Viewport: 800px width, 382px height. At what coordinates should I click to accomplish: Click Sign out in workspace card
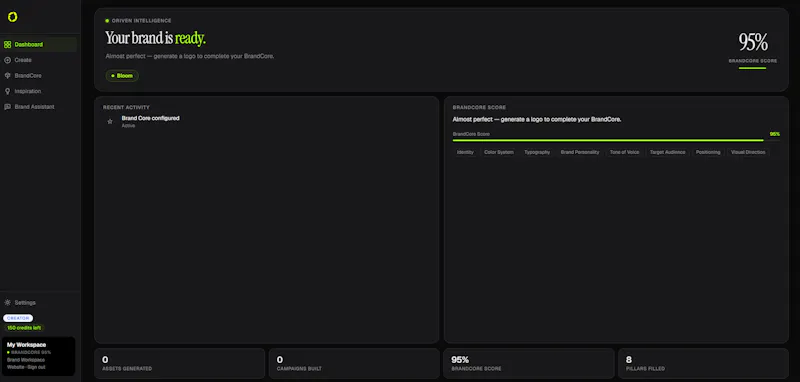36,367
